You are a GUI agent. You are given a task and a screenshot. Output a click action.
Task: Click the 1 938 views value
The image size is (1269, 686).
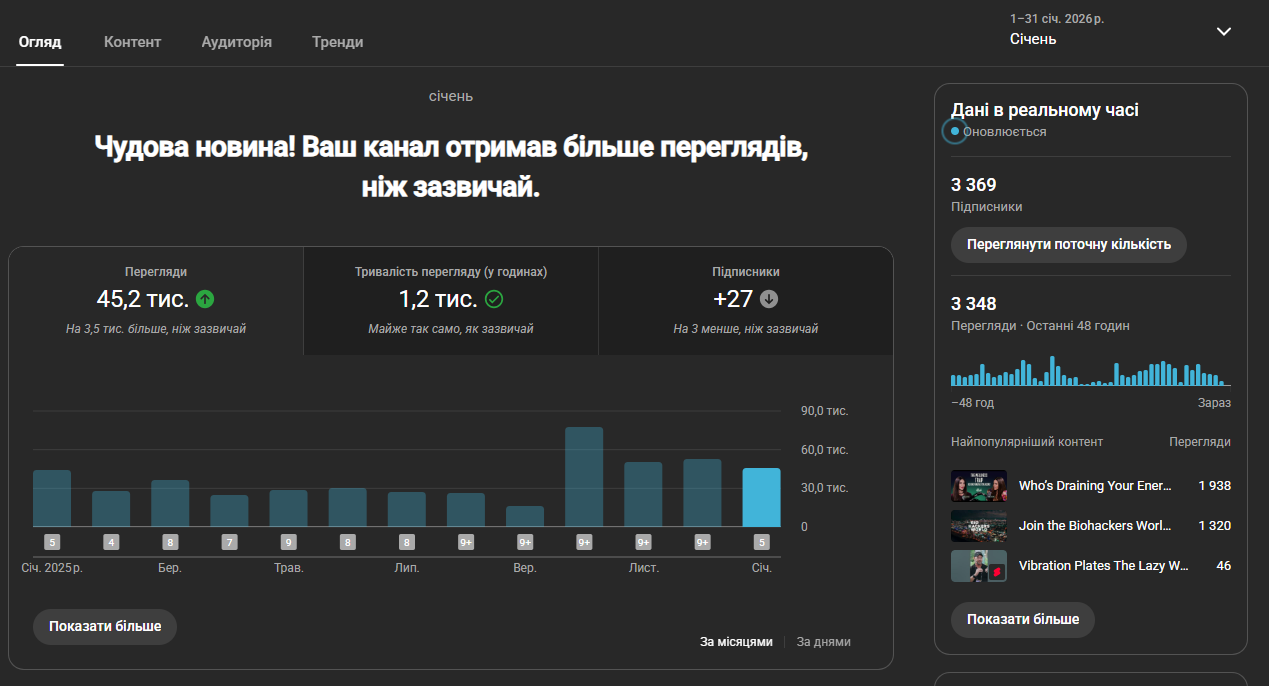coord(1214,486)
